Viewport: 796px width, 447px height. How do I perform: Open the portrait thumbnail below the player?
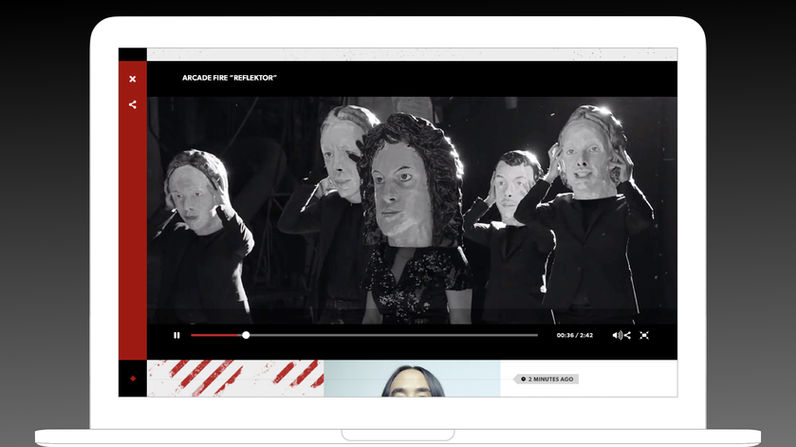(x=412, y=379)
